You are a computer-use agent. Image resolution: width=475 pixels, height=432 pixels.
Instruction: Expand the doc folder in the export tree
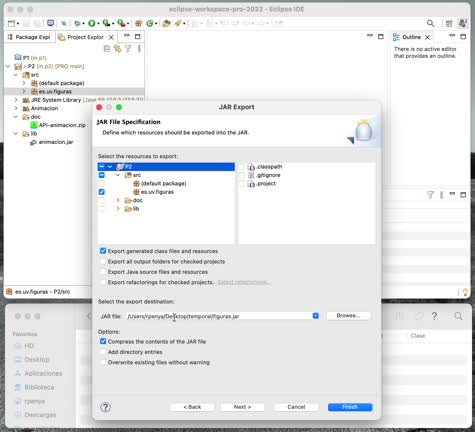(118, 200)
